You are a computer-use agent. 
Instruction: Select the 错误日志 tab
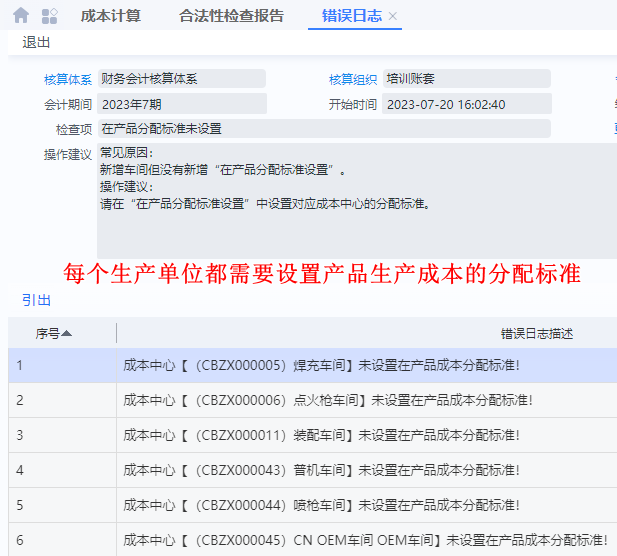(x=350, y=16)
